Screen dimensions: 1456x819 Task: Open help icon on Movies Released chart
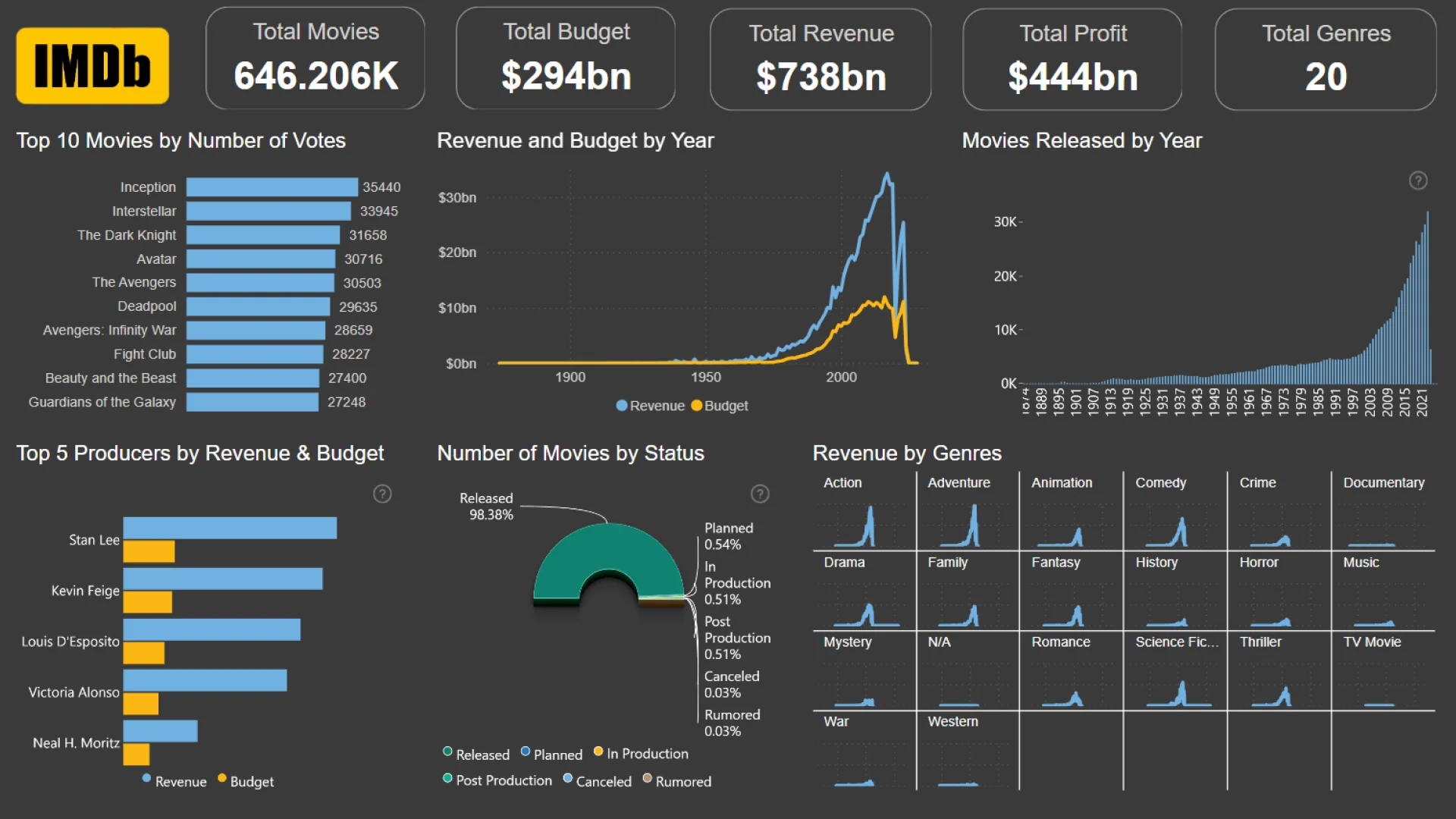(x=1418, y=180)
